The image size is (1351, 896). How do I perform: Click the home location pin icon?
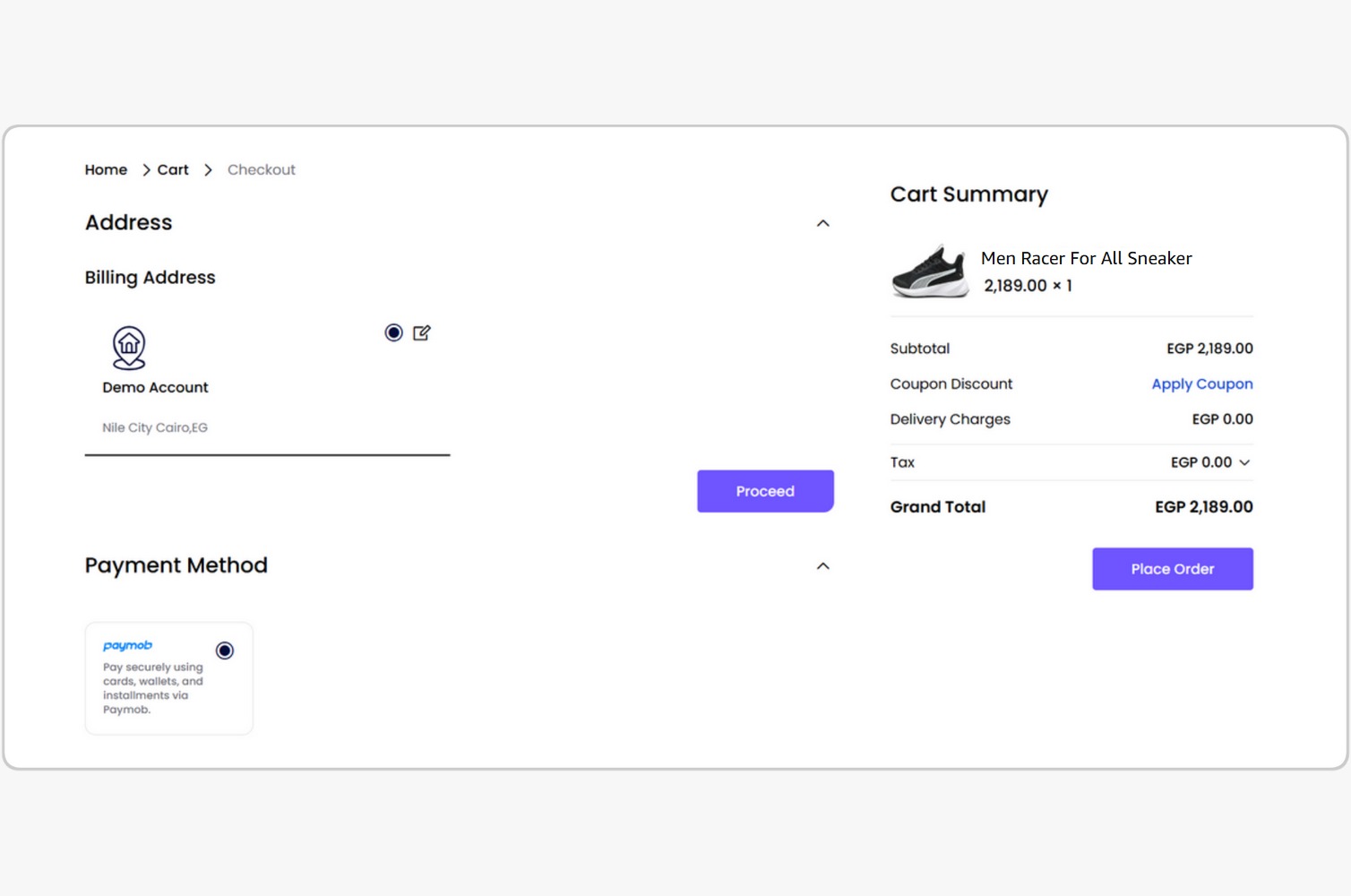[x=129, y=348]
